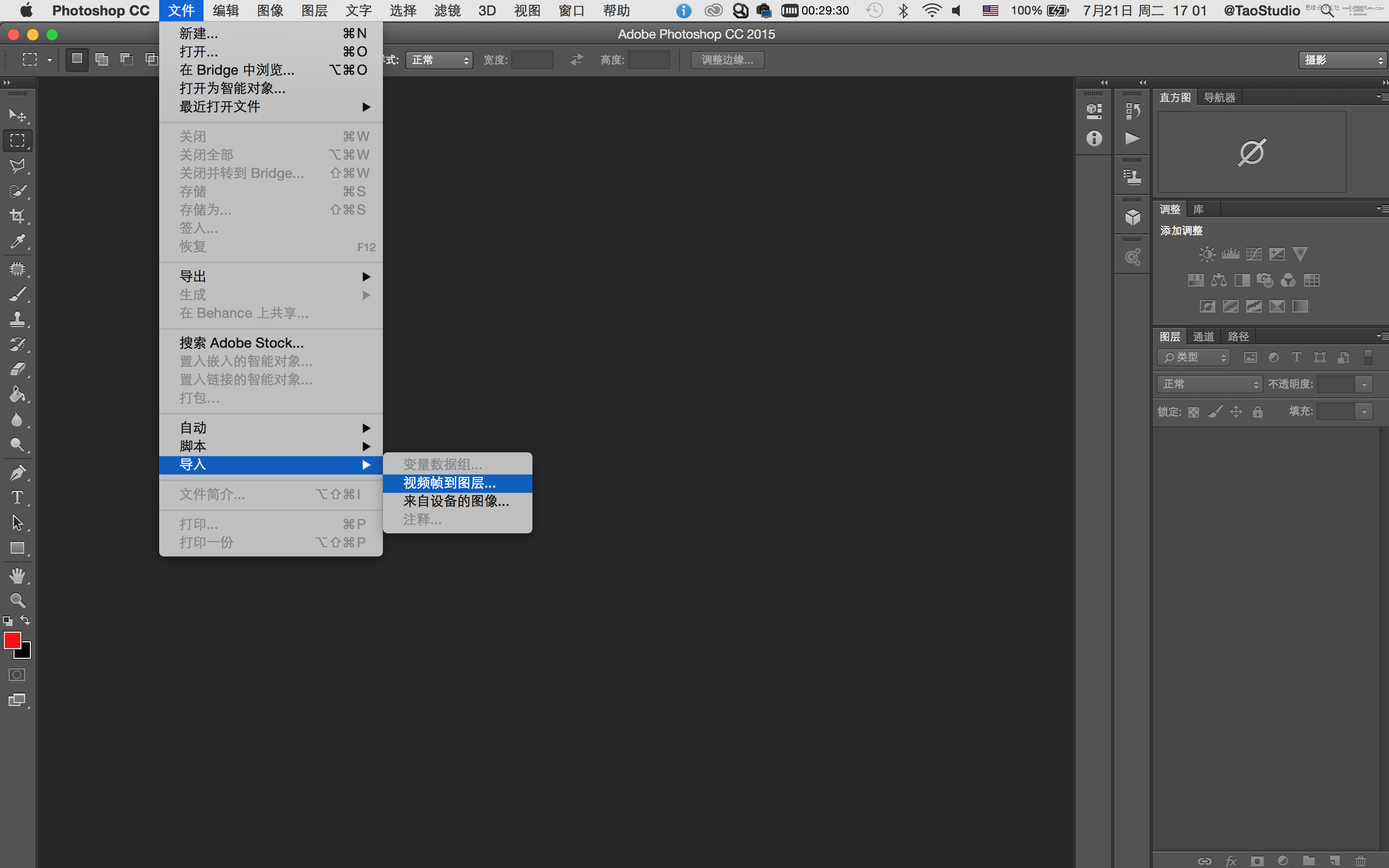Toggle lock transparent pixels

point(1193,412)
